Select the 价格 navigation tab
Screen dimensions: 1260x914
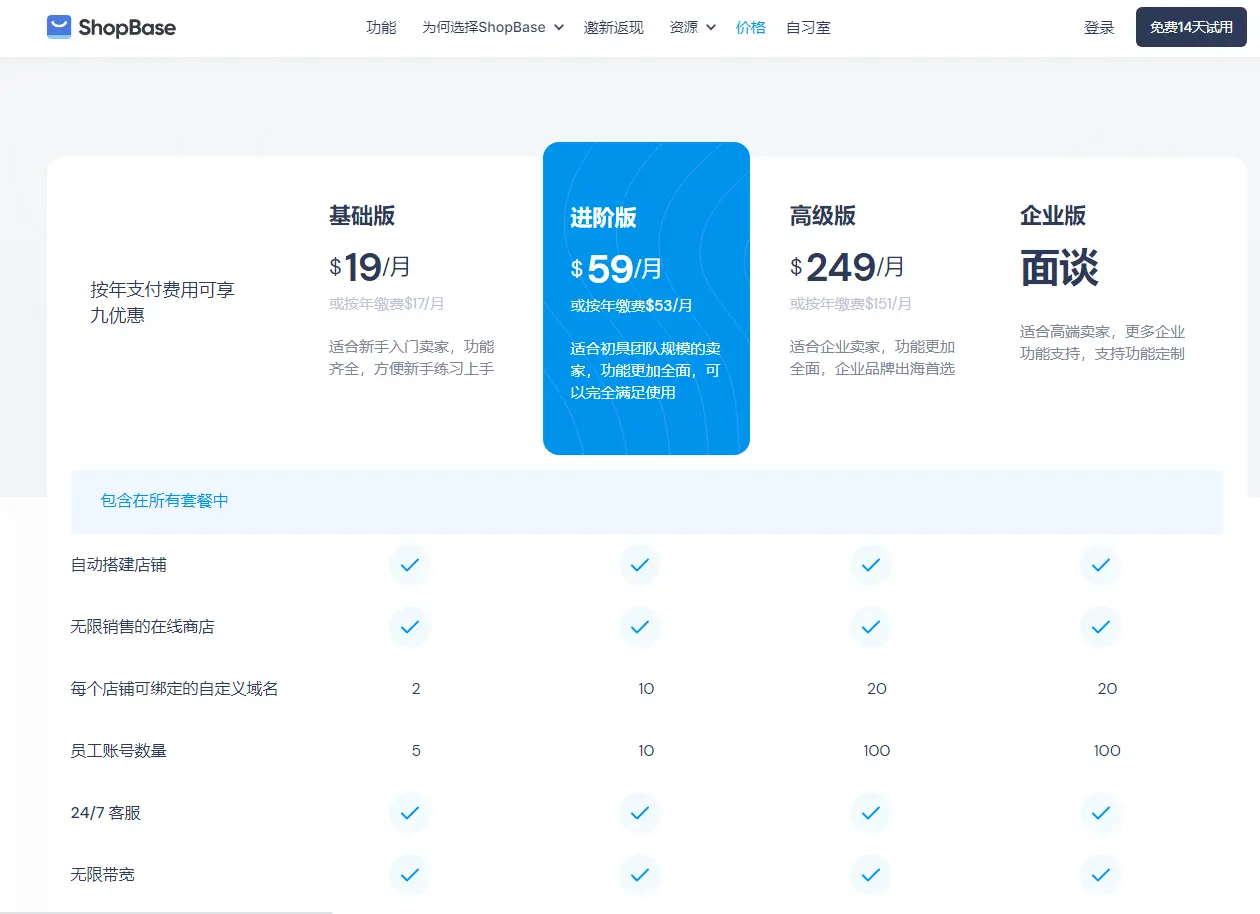tap(750, 27)
